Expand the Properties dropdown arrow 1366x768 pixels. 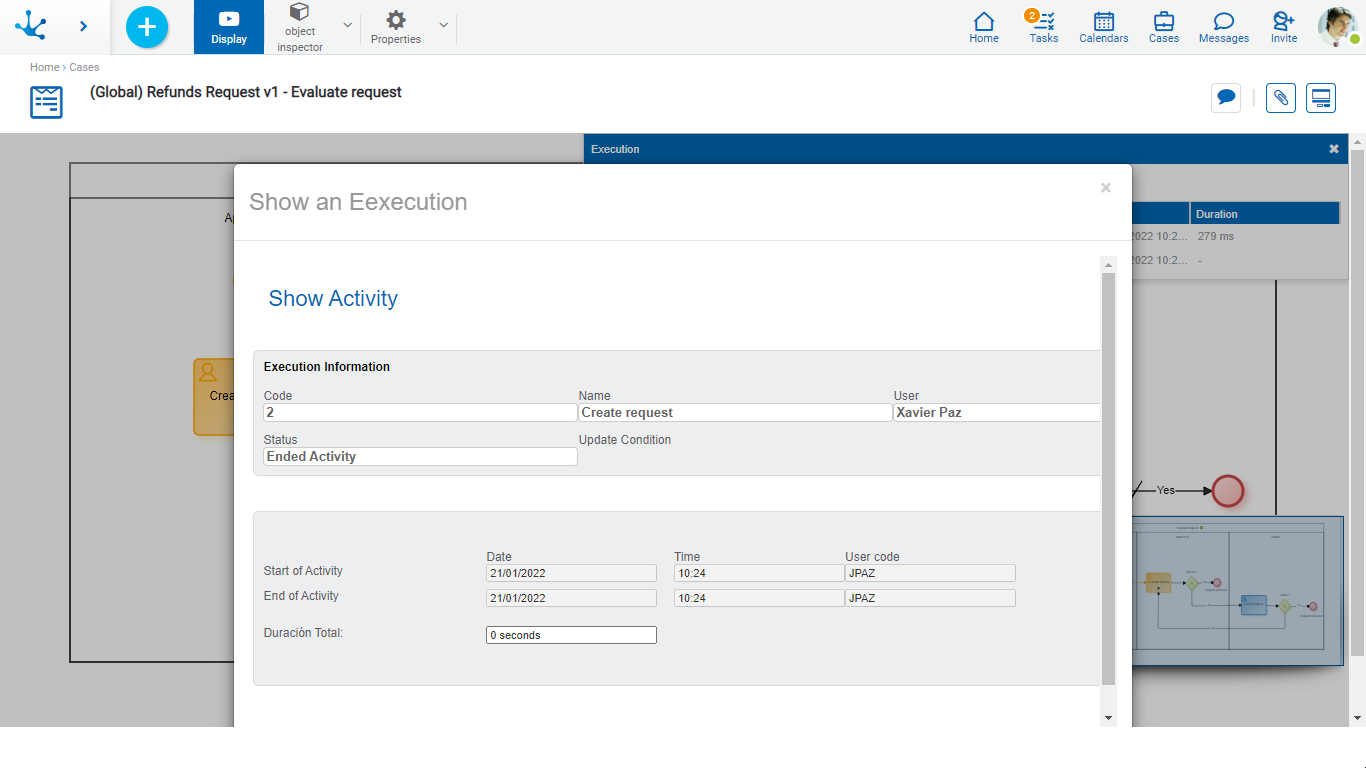click(x=443, y=25)
